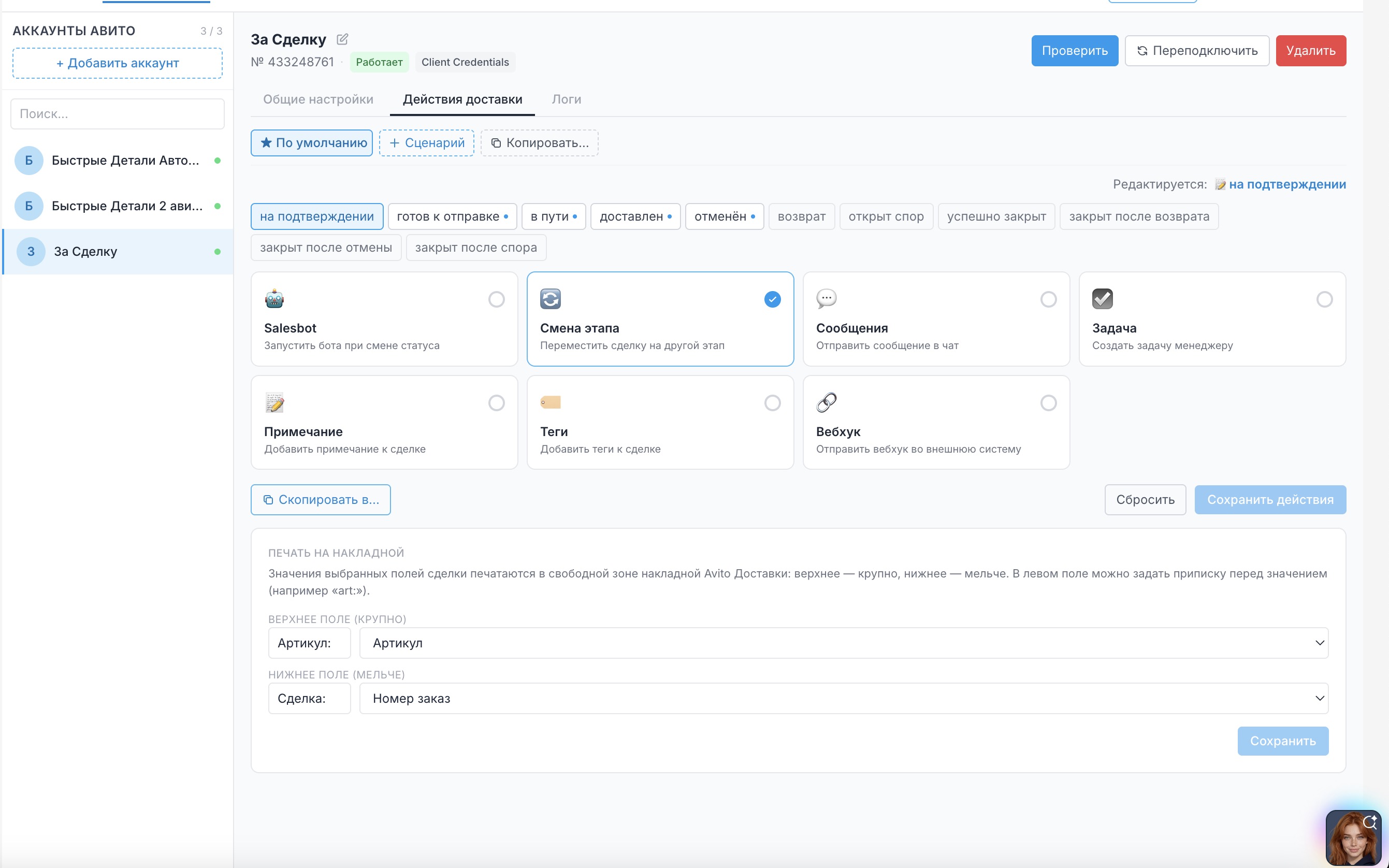Select the открыт спор status chip
Viewport: 1389px width, 868px height.
(x=886, y=216)
